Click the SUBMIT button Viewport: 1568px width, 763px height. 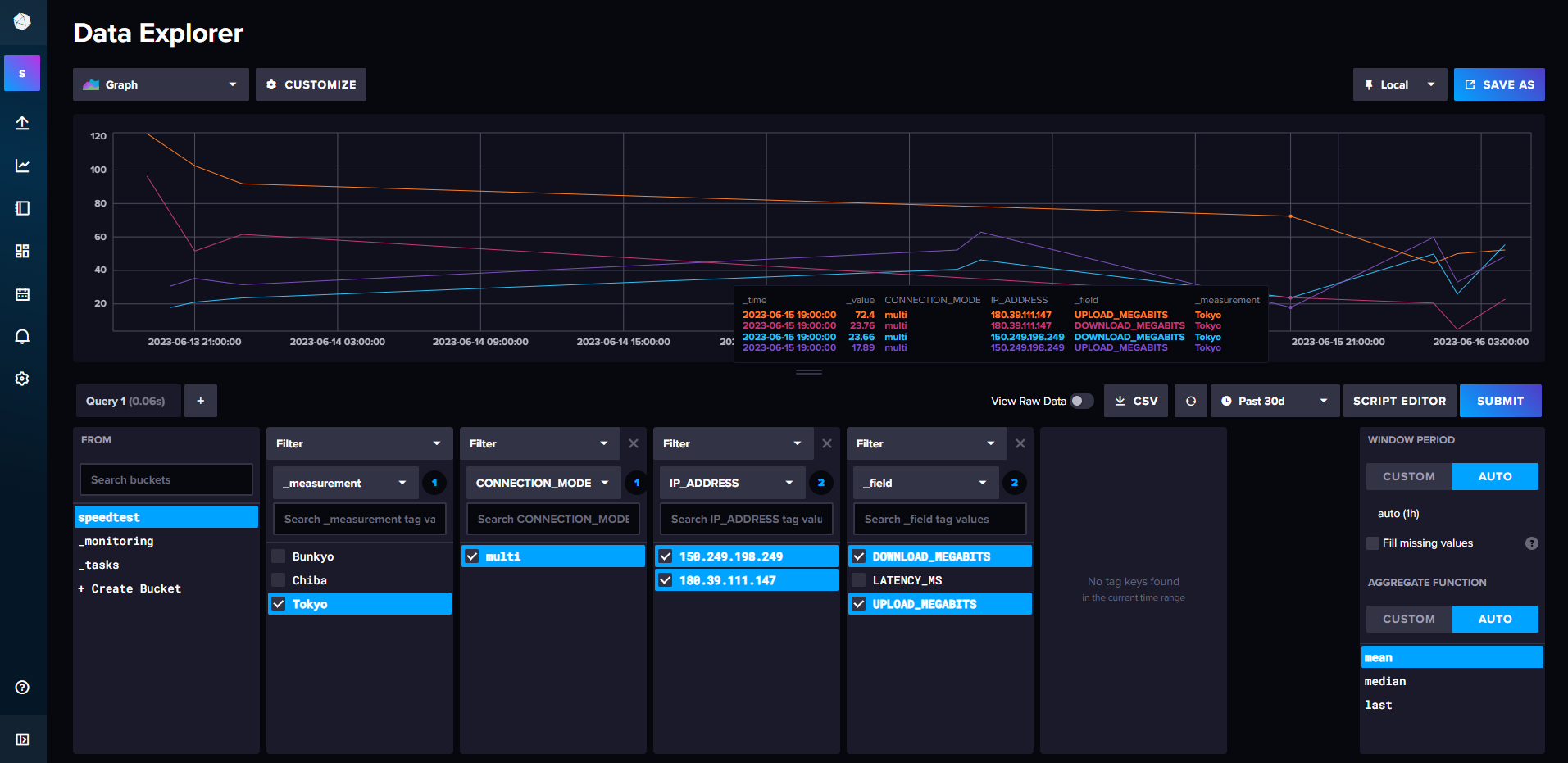coord(1499,401)
